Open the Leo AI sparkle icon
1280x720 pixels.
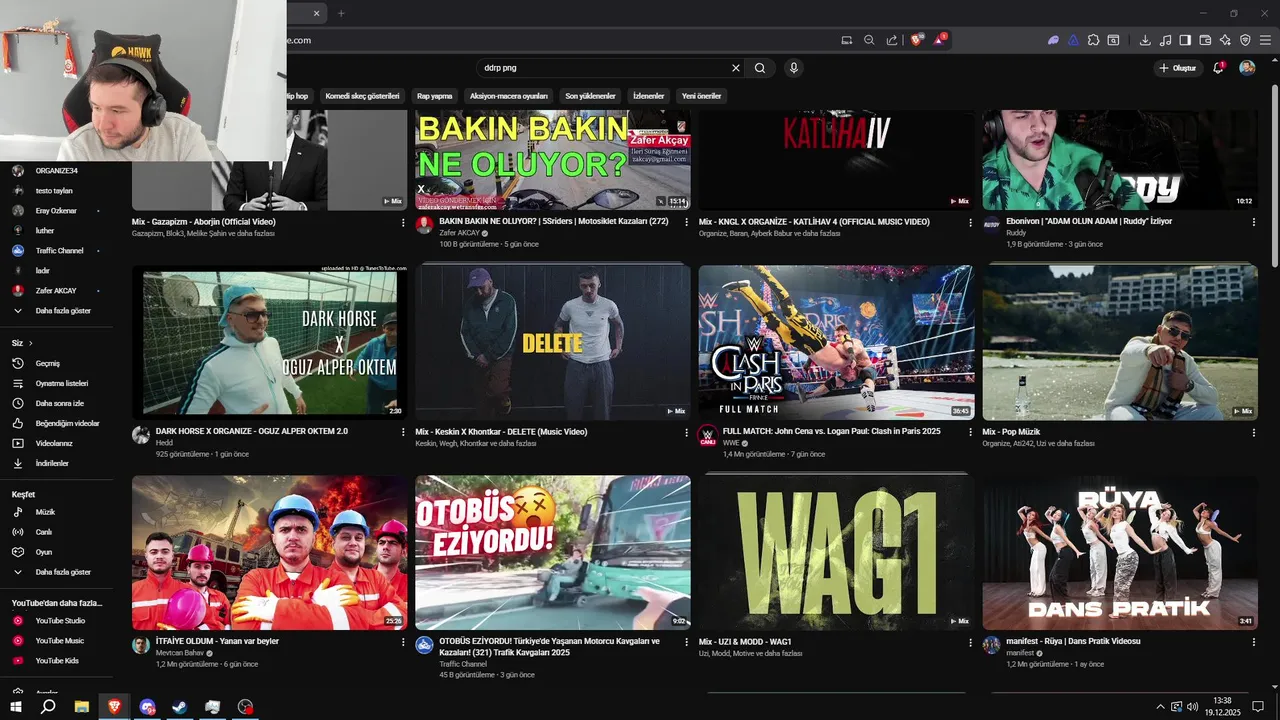[x=1225, y=40]
